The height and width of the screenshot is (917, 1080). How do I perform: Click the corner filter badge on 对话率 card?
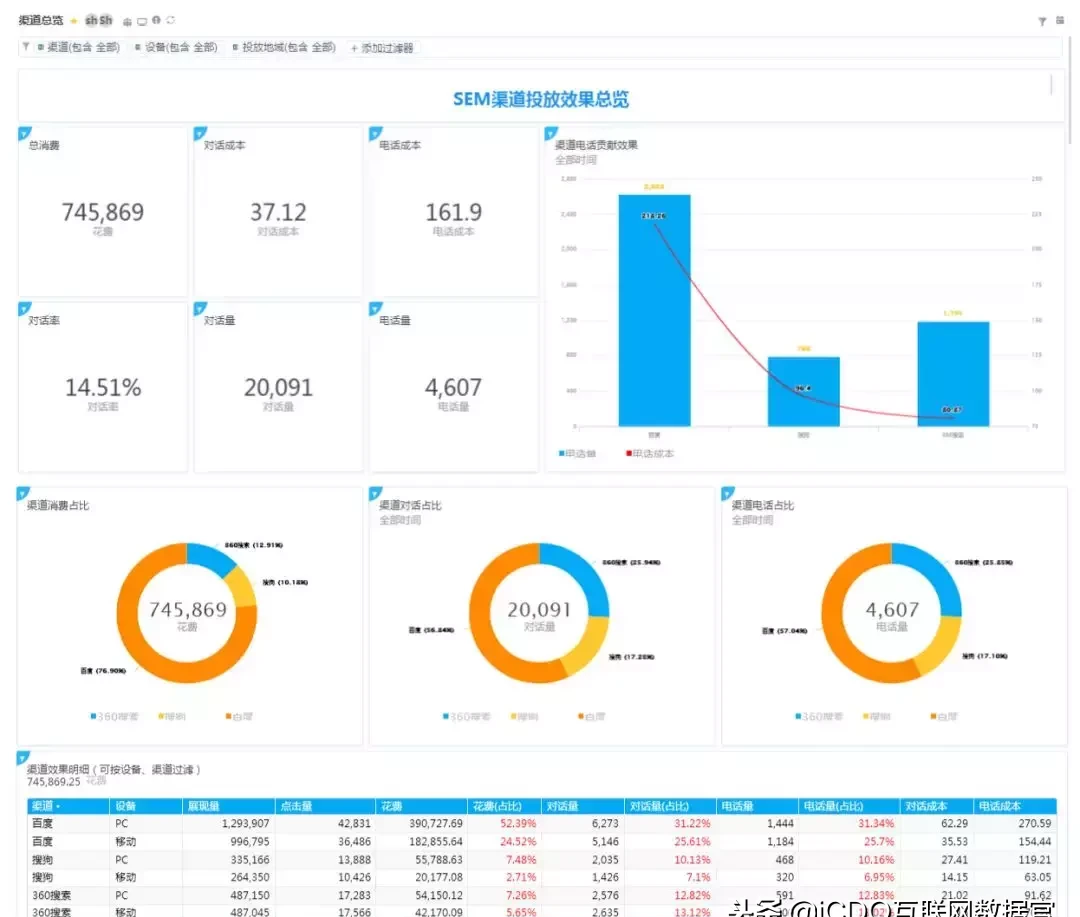(25, 309)
